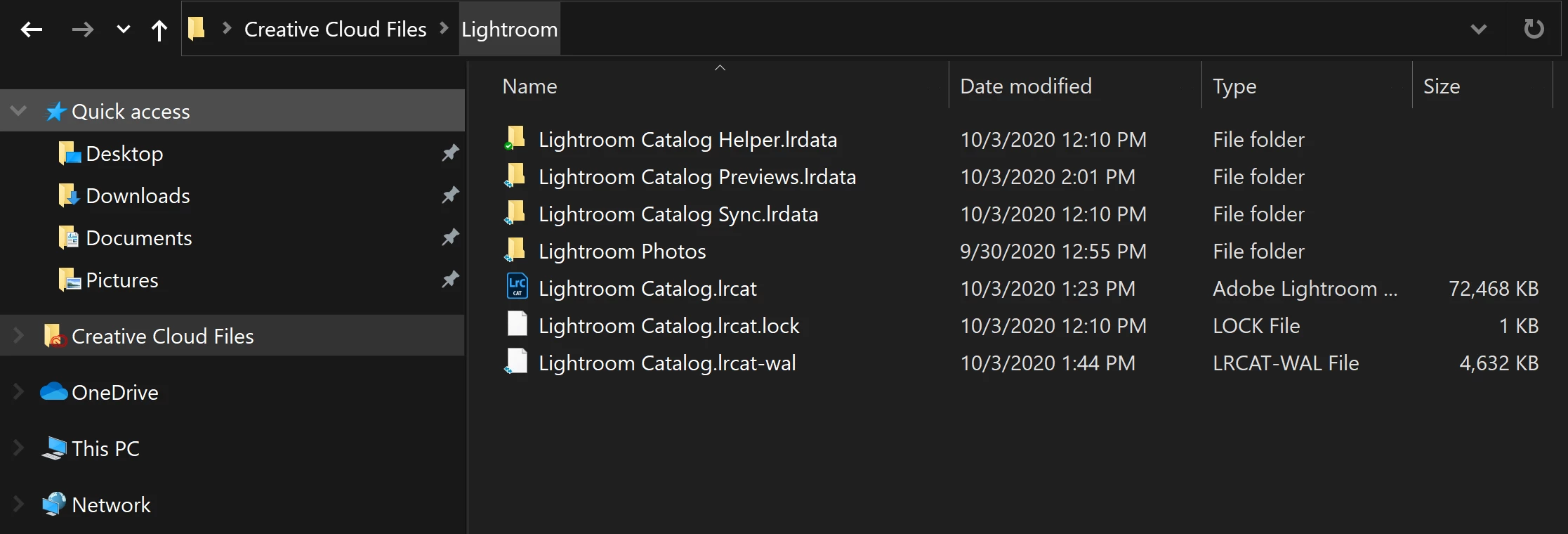The height and width of the screenshot is (534, 1568).
Task: Select Documents in Quick access
Action: [x=138, y=238]
